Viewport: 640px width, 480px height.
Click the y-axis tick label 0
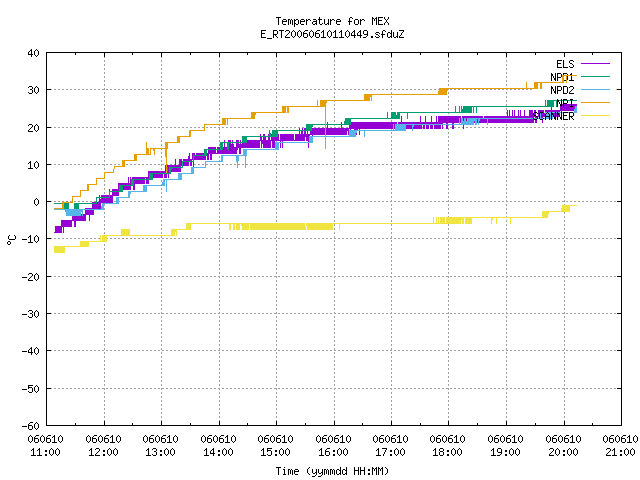coord(37,202)
